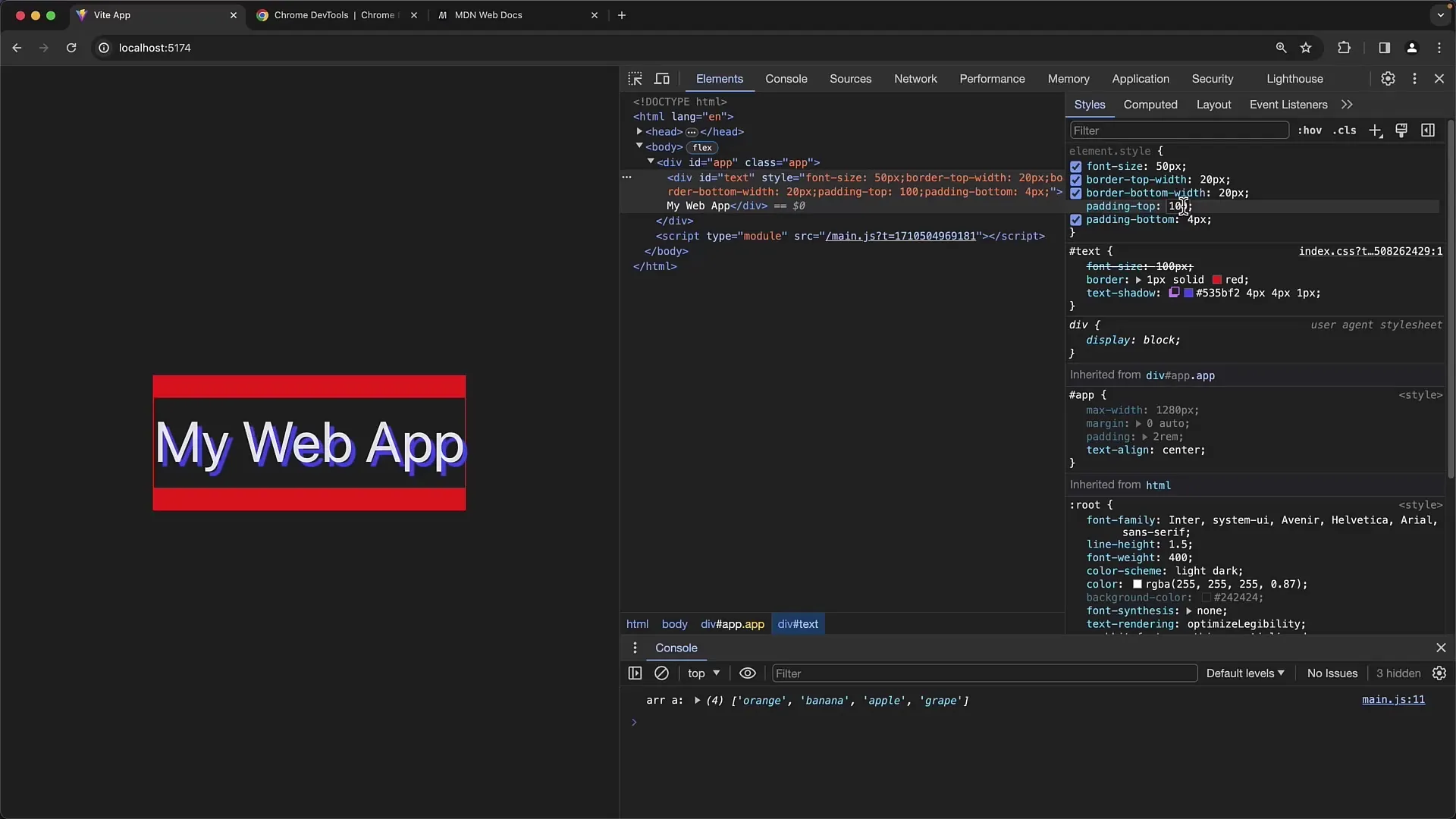Open the rgba color swatch in :root
This screenshot has width=1456, height=819.
click(1137, 585)
